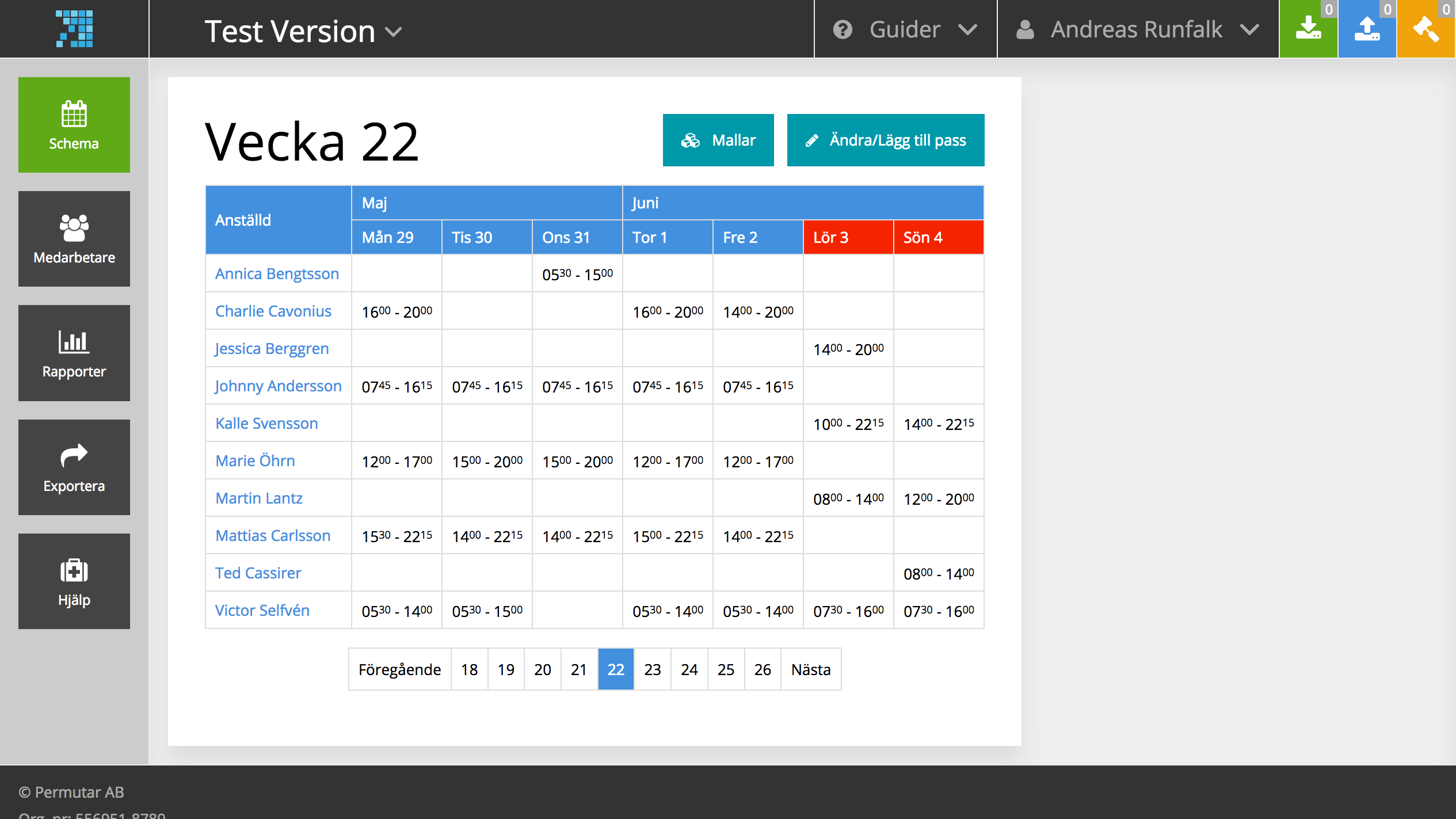
Task: Click the Ons 31 column header
Action: pos(577,237)
